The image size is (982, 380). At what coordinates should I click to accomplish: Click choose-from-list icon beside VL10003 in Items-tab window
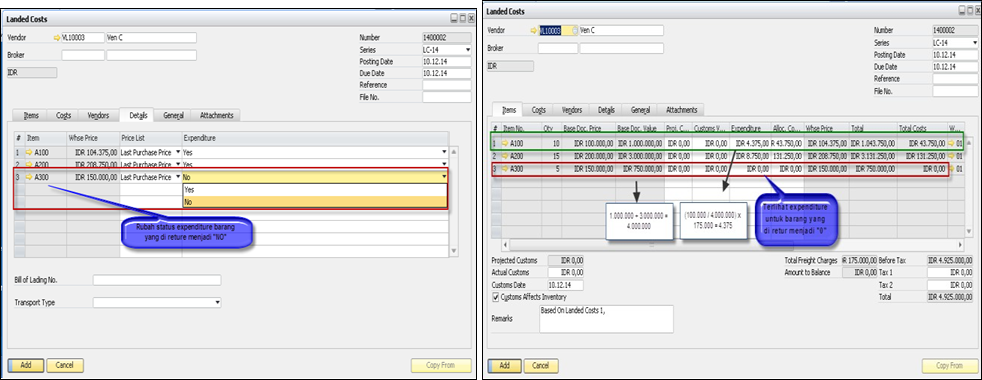574,30
